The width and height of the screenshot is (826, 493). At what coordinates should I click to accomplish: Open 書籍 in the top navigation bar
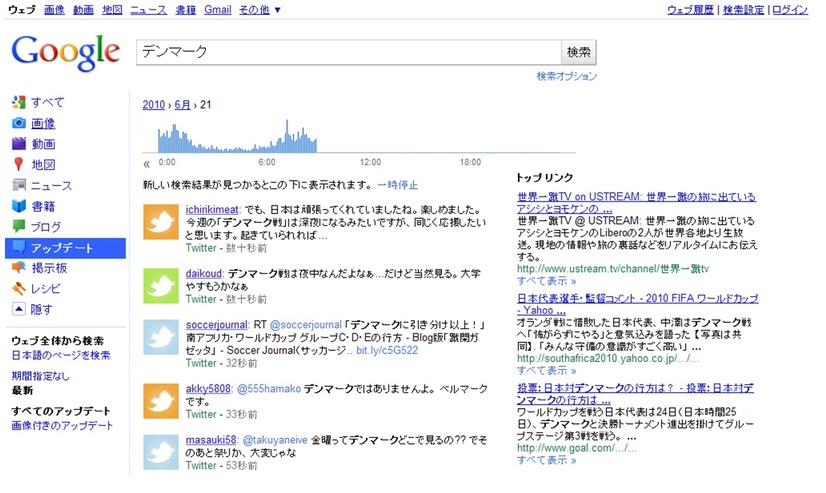coord(185,9)
